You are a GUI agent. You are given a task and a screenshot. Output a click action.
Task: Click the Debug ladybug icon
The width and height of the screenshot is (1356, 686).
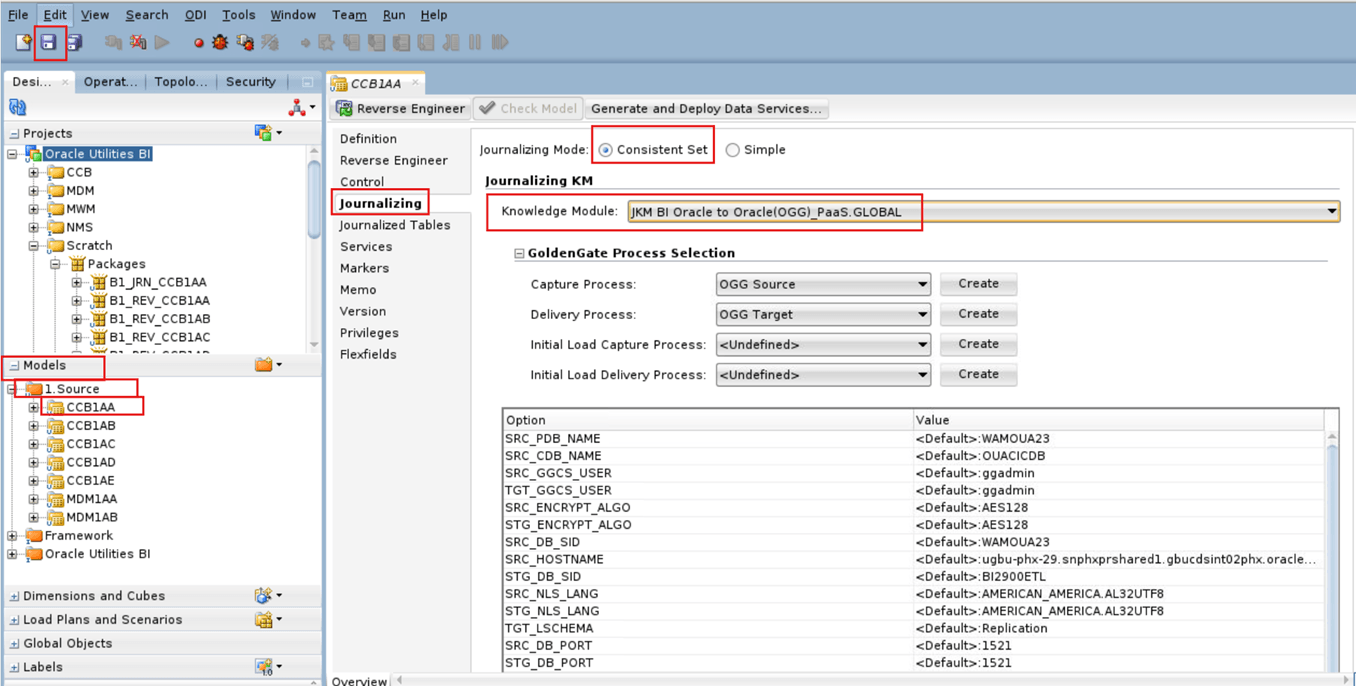[x=220, y=43]
